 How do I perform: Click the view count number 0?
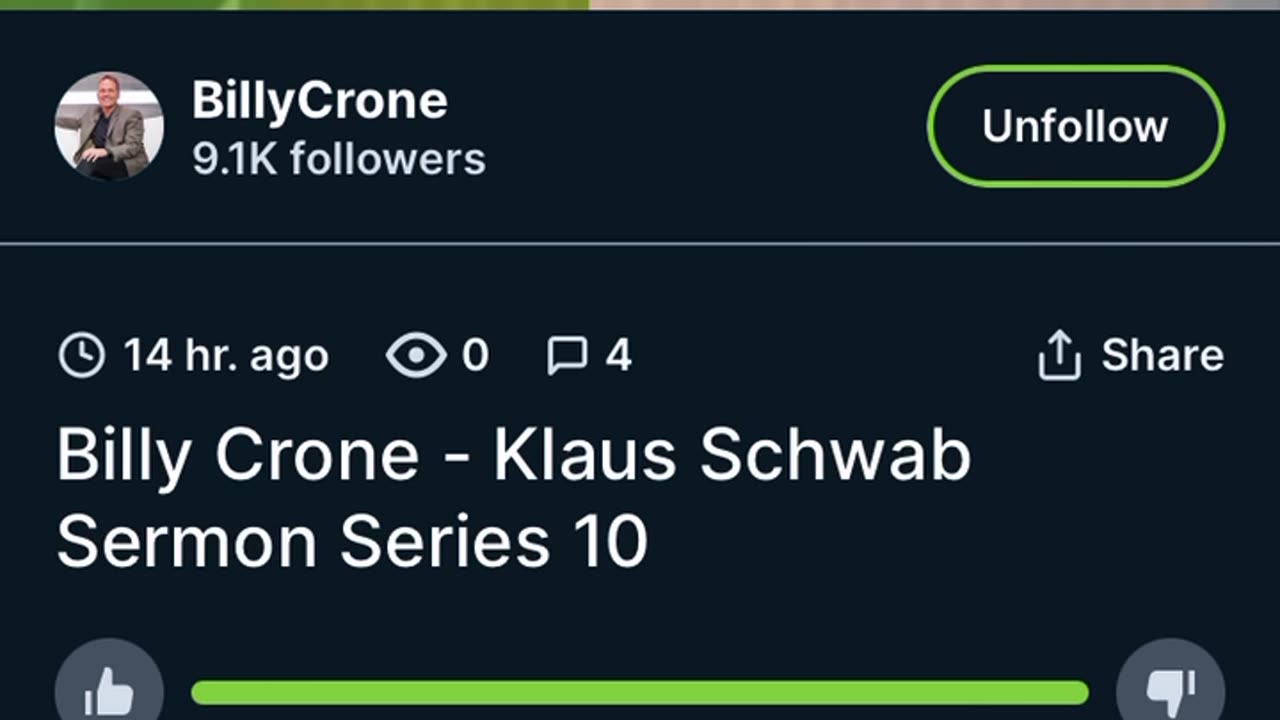pyautogui.click(x=475, y=356)
